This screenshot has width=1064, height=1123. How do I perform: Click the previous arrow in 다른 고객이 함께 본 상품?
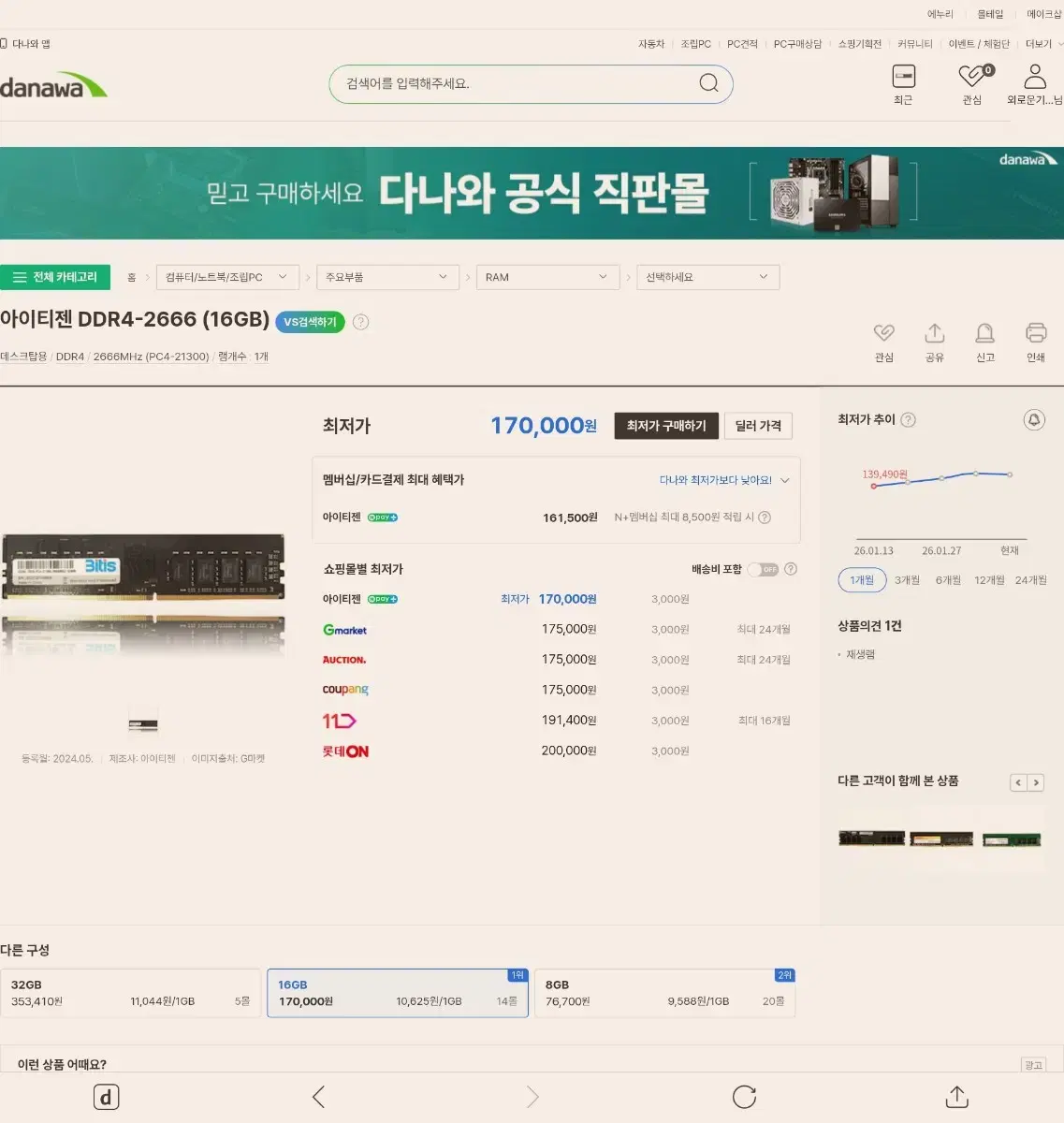pos(1018,782)
